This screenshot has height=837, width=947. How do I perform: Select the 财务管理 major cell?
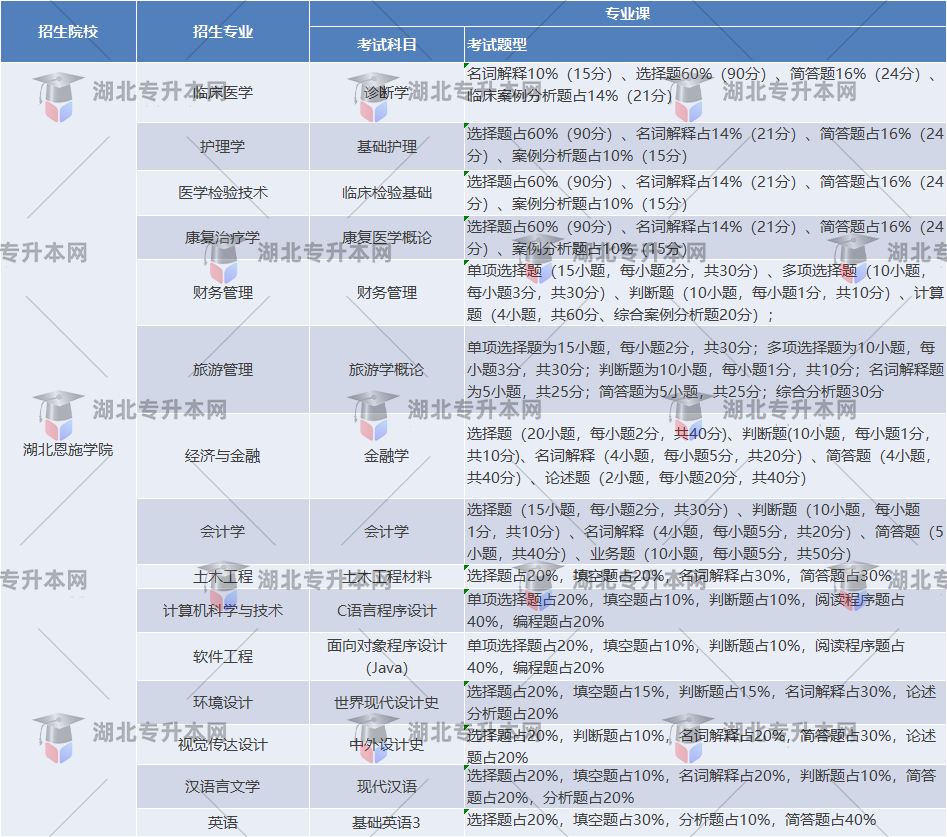click(223, 292)
